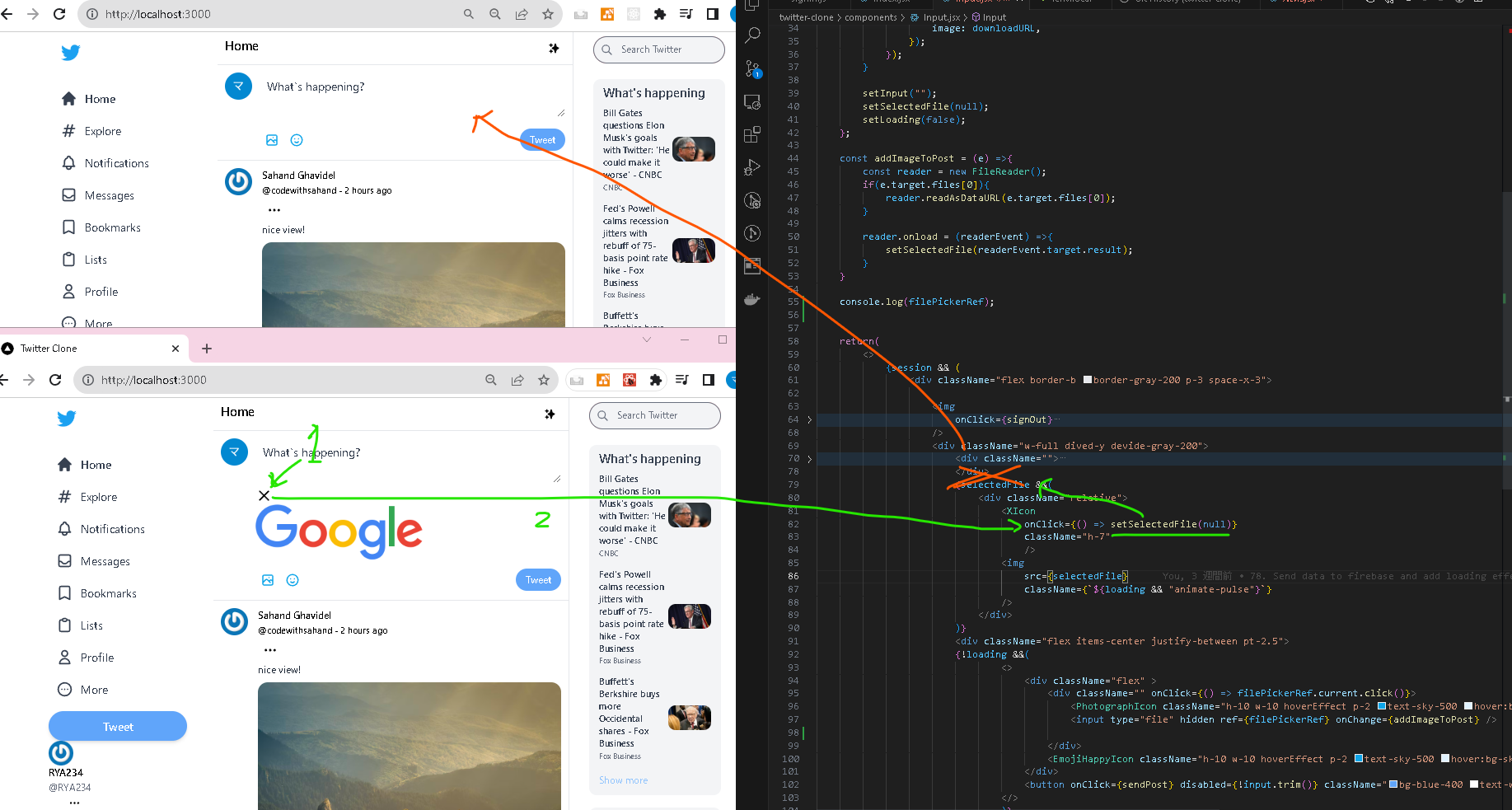The image size is (1512, 810).
Task: Click photo upload icon in lower browser composer
Action: coord(268,580)
